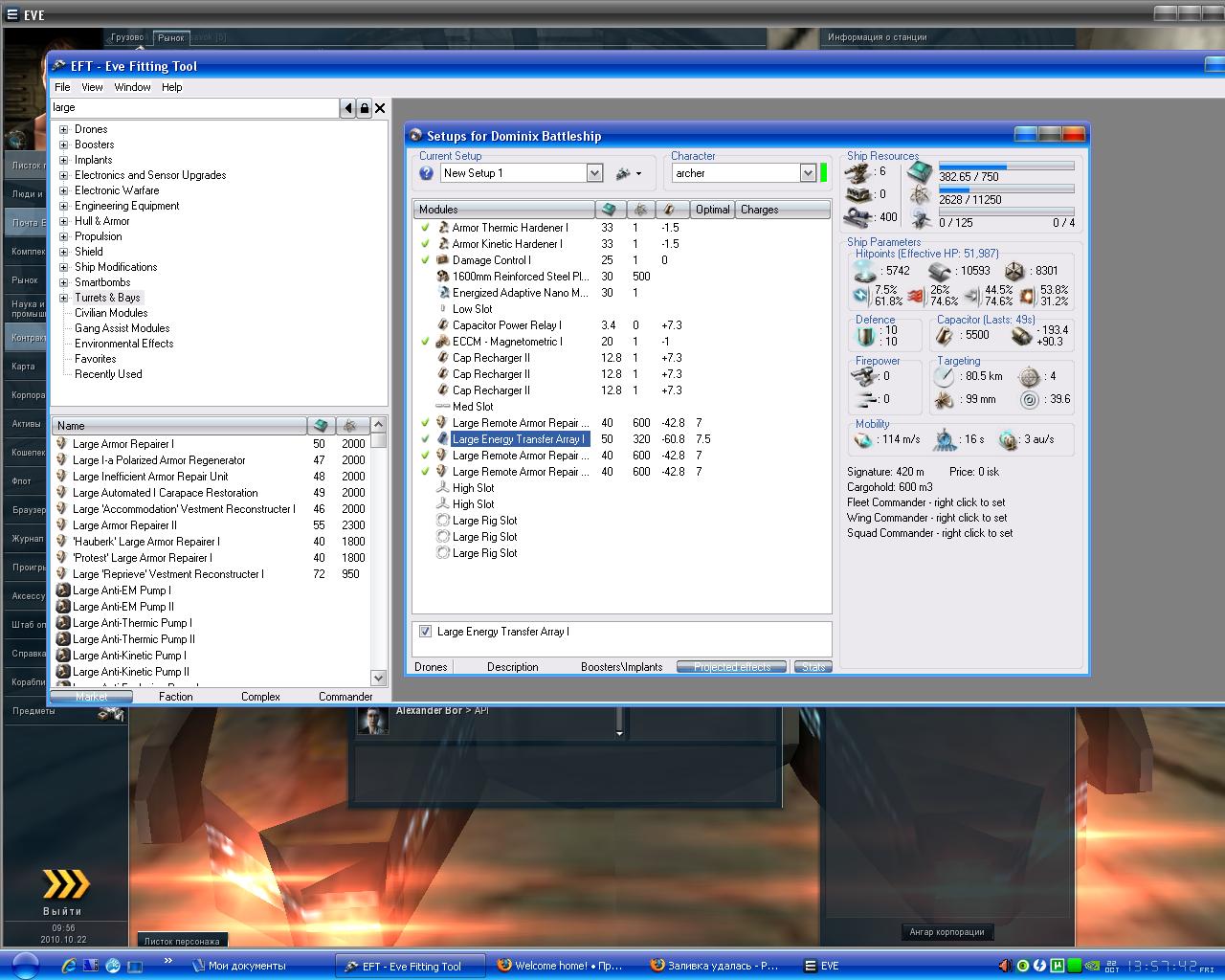1225x980 pixels.
Task: Click the lock icon next to search box
Action: click(364, 108)
